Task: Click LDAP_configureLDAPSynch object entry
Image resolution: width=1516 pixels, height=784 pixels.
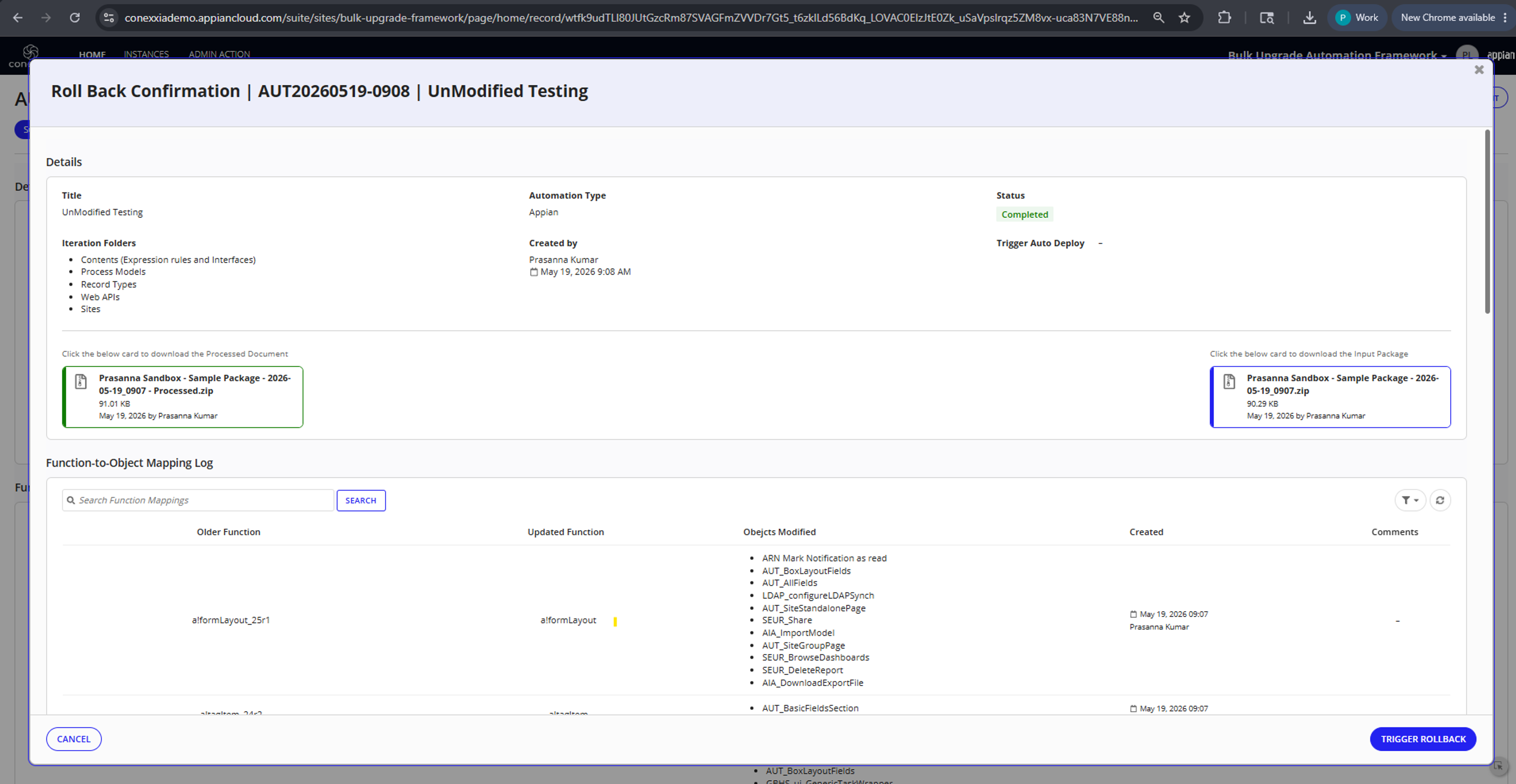Action: coord(818,595)
